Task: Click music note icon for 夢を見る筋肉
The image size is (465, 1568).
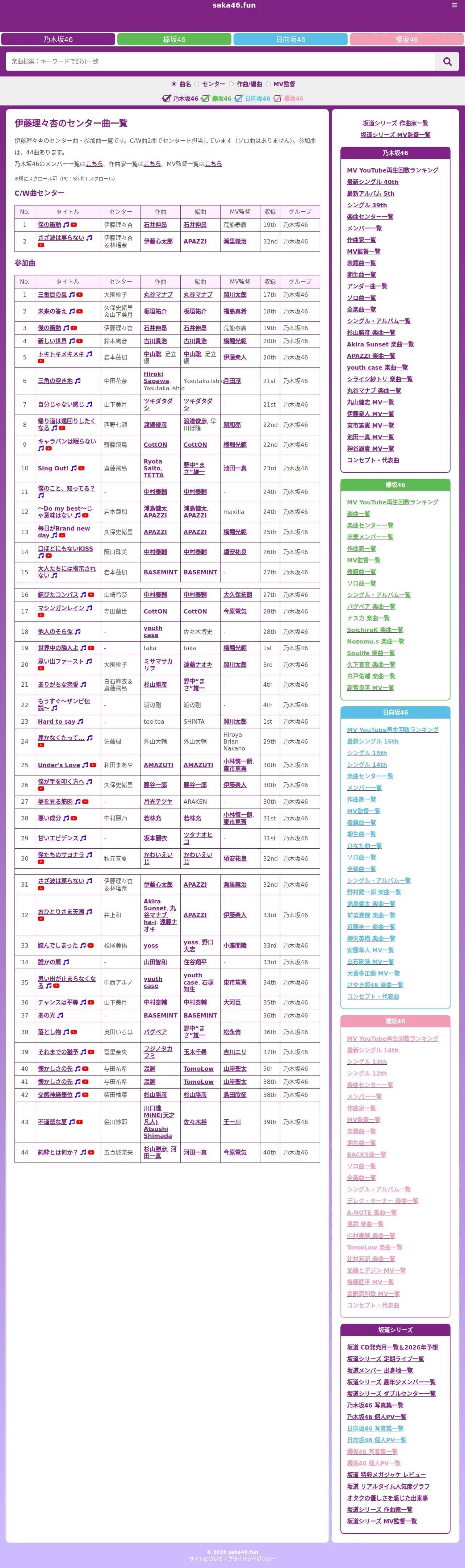Action: pyautogui.click(x=77, y=802)
